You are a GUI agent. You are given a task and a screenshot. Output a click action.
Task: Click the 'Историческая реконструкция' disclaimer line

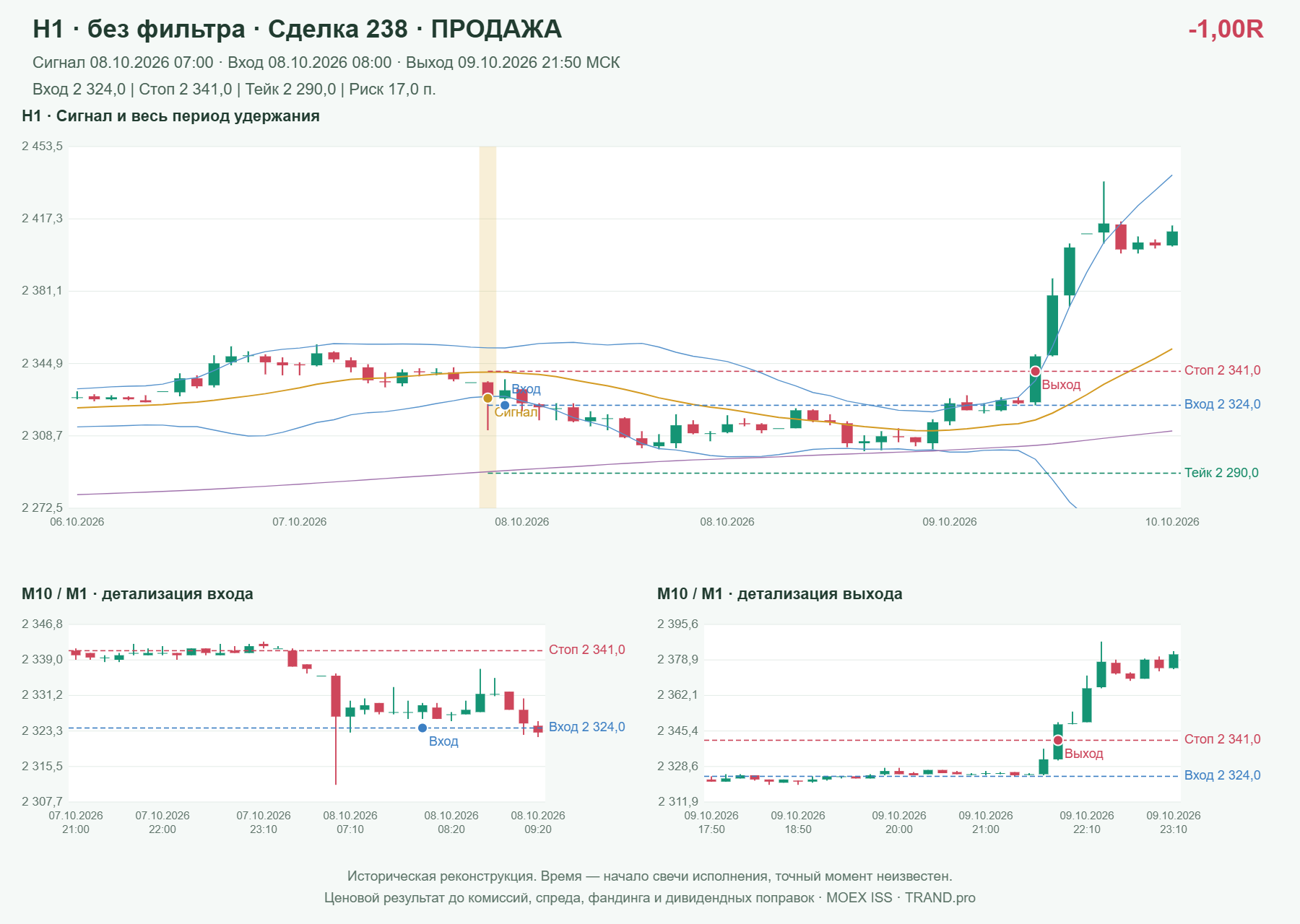point(650,876)
